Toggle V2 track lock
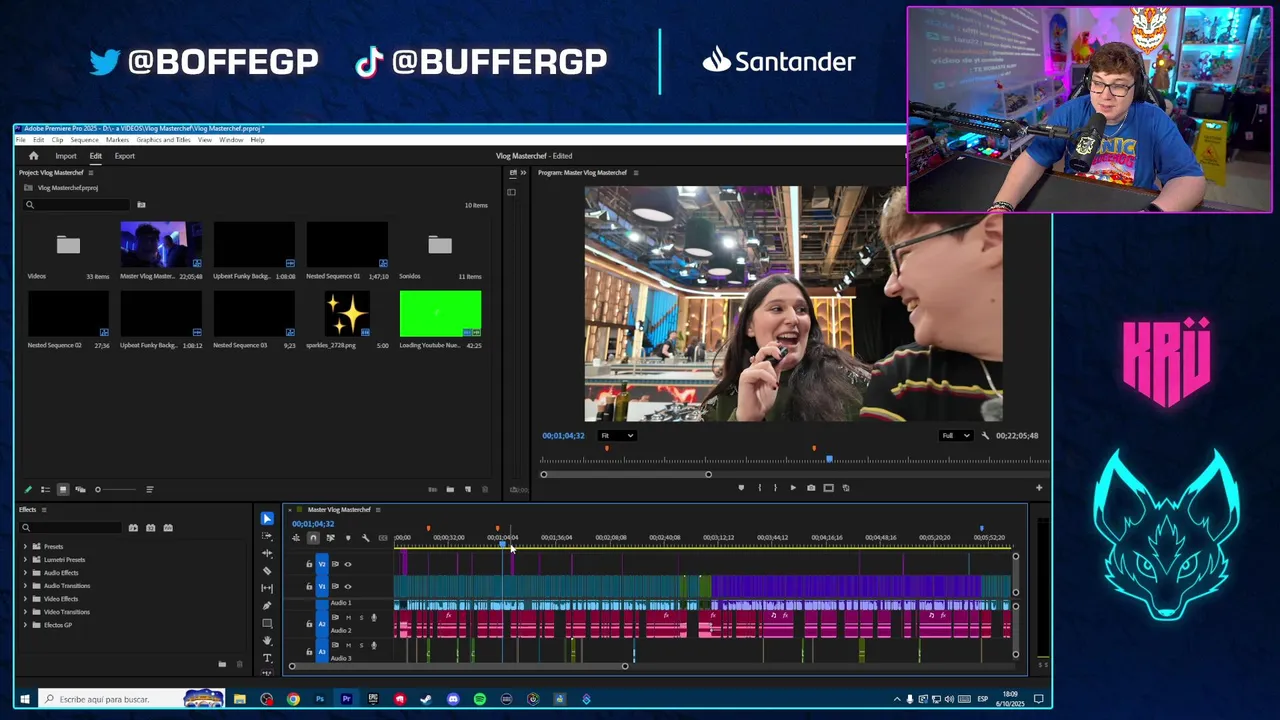The width and height of the screenshot is (1280, 720). (x=309, y=564)
